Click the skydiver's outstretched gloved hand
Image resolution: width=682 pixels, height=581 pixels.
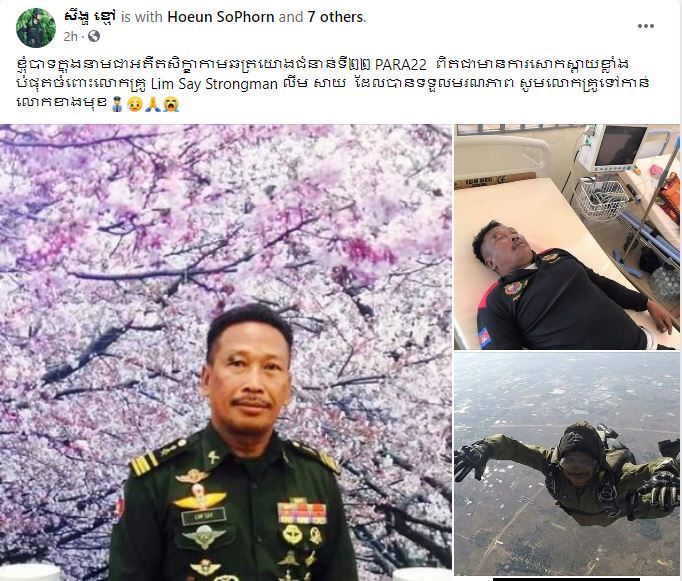pyautogui.click(x=474, y=459)
